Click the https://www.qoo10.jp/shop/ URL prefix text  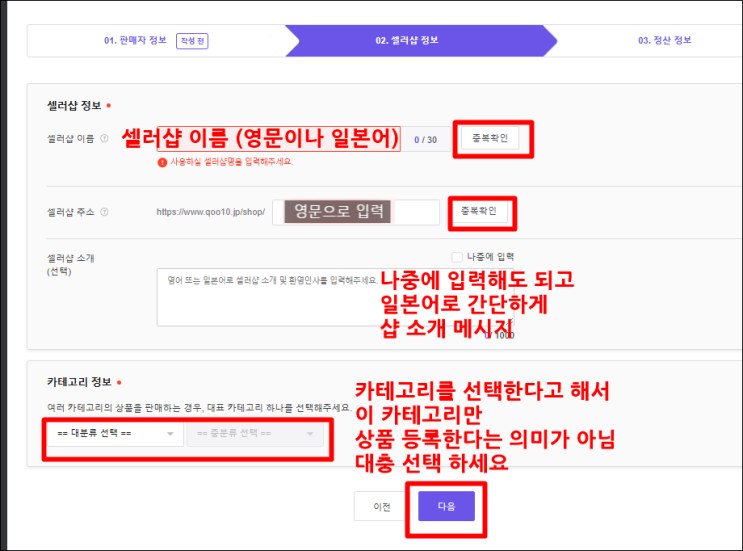[x=210, y=212]
